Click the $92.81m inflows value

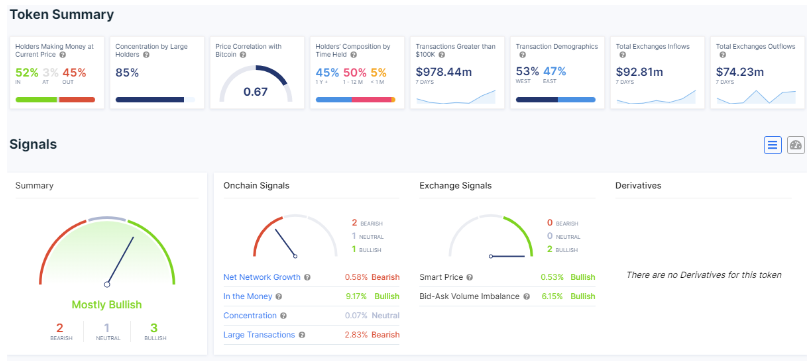[640, 72]
